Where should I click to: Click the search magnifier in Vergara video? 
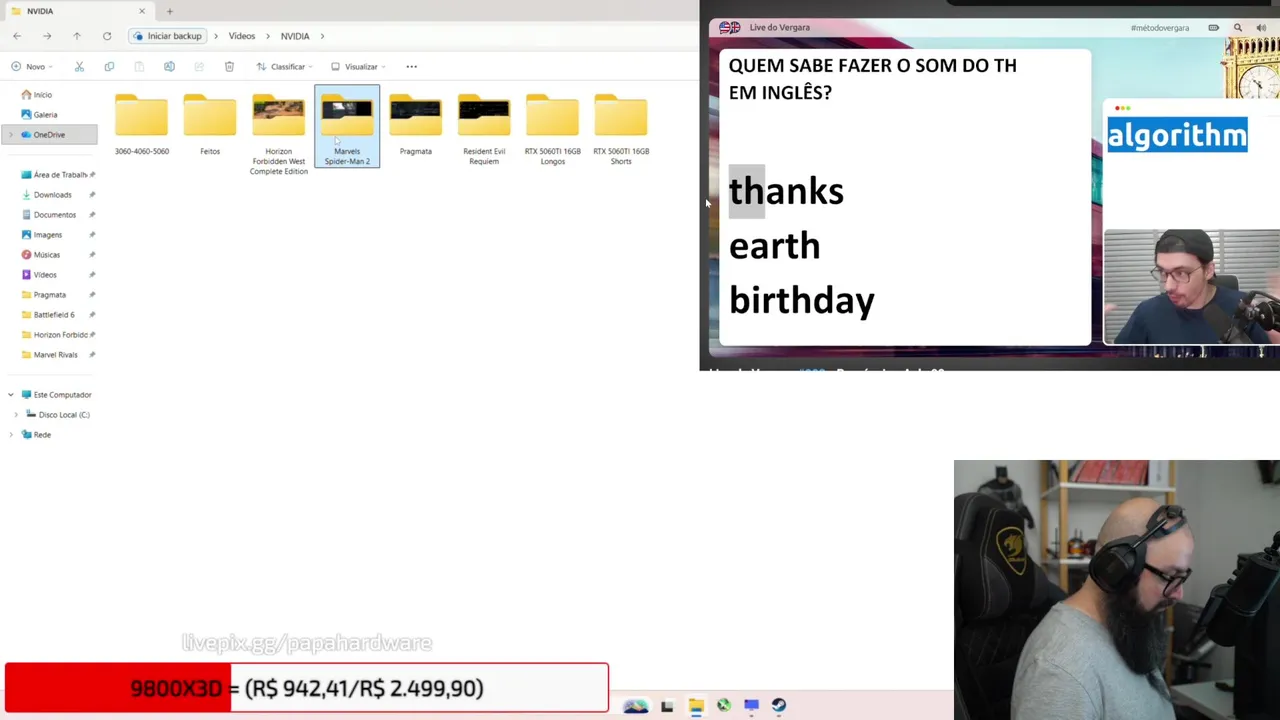[1238, 28]
